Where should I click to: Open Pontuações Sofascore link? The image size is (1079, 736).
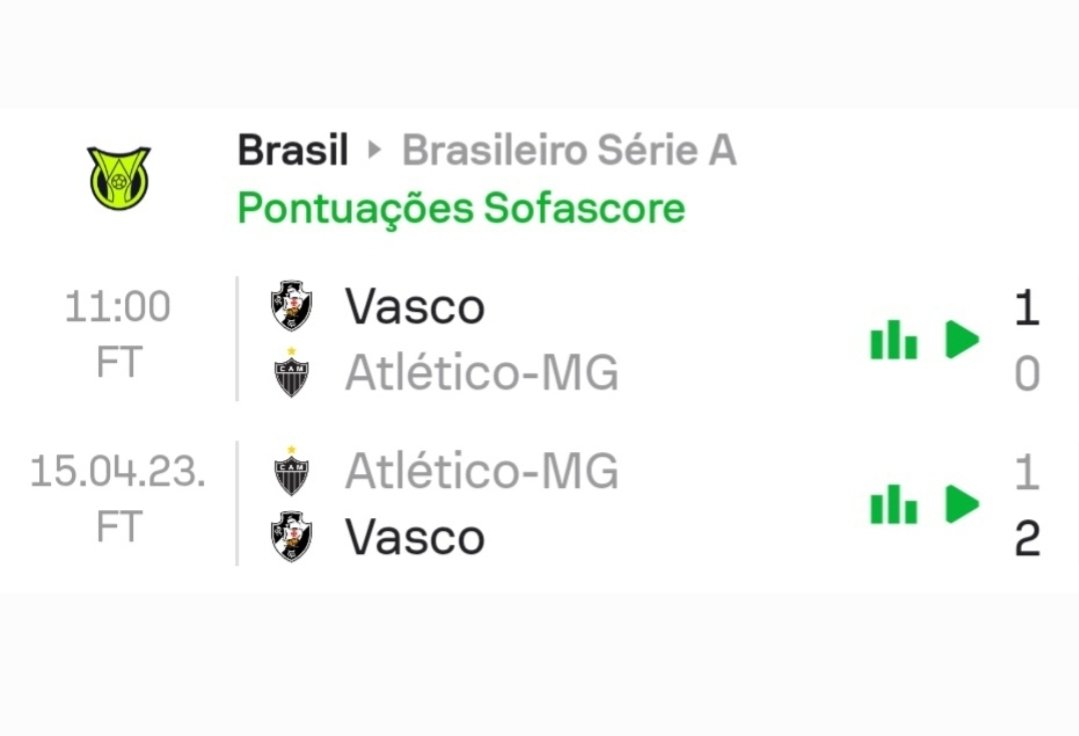(461, 208)
